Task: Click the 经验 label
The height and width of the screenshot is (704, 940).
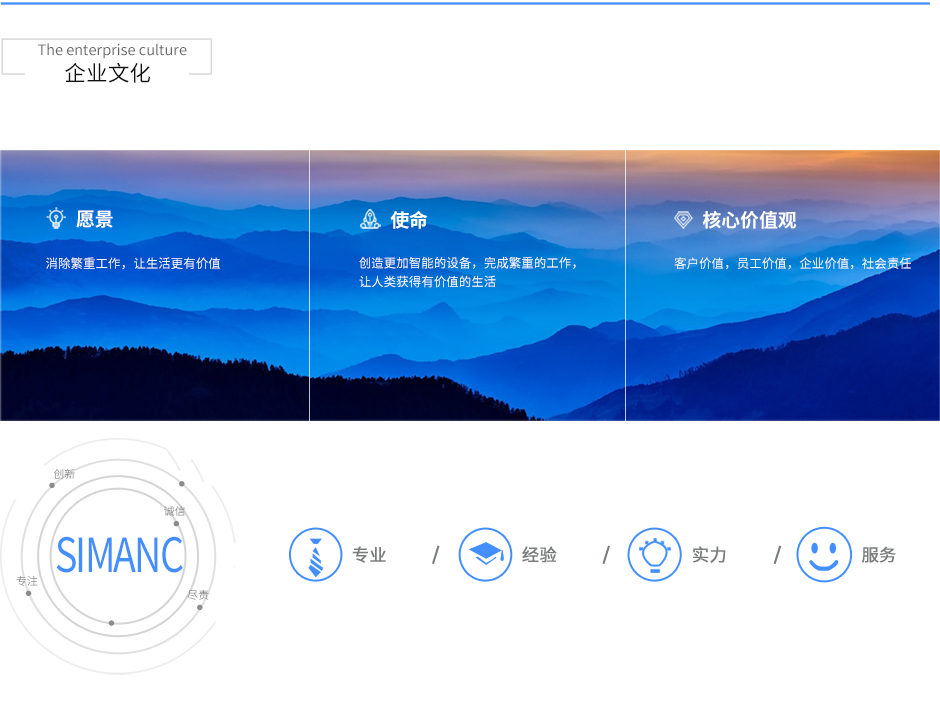Action: (539, 555)
